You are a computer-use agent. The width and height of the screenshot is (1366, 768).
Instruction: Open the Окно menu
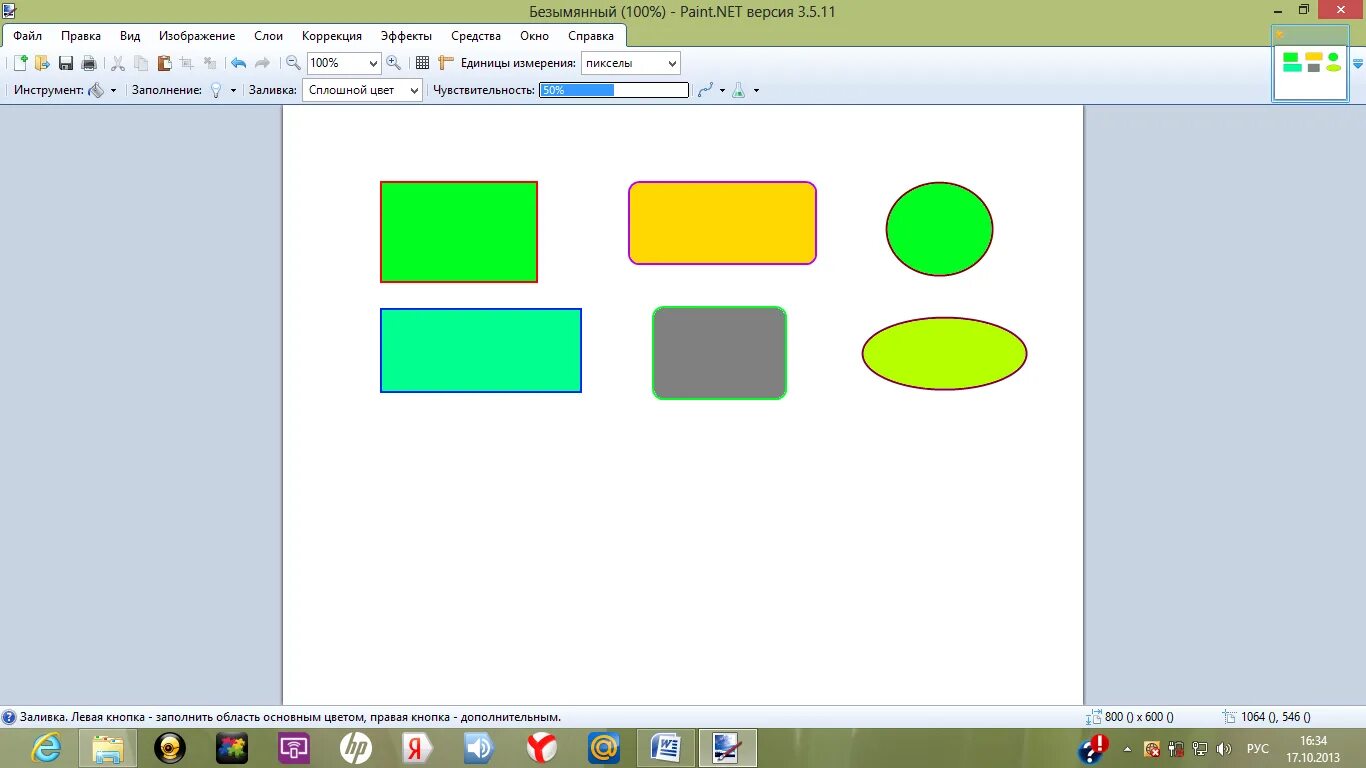click(535, 36)
